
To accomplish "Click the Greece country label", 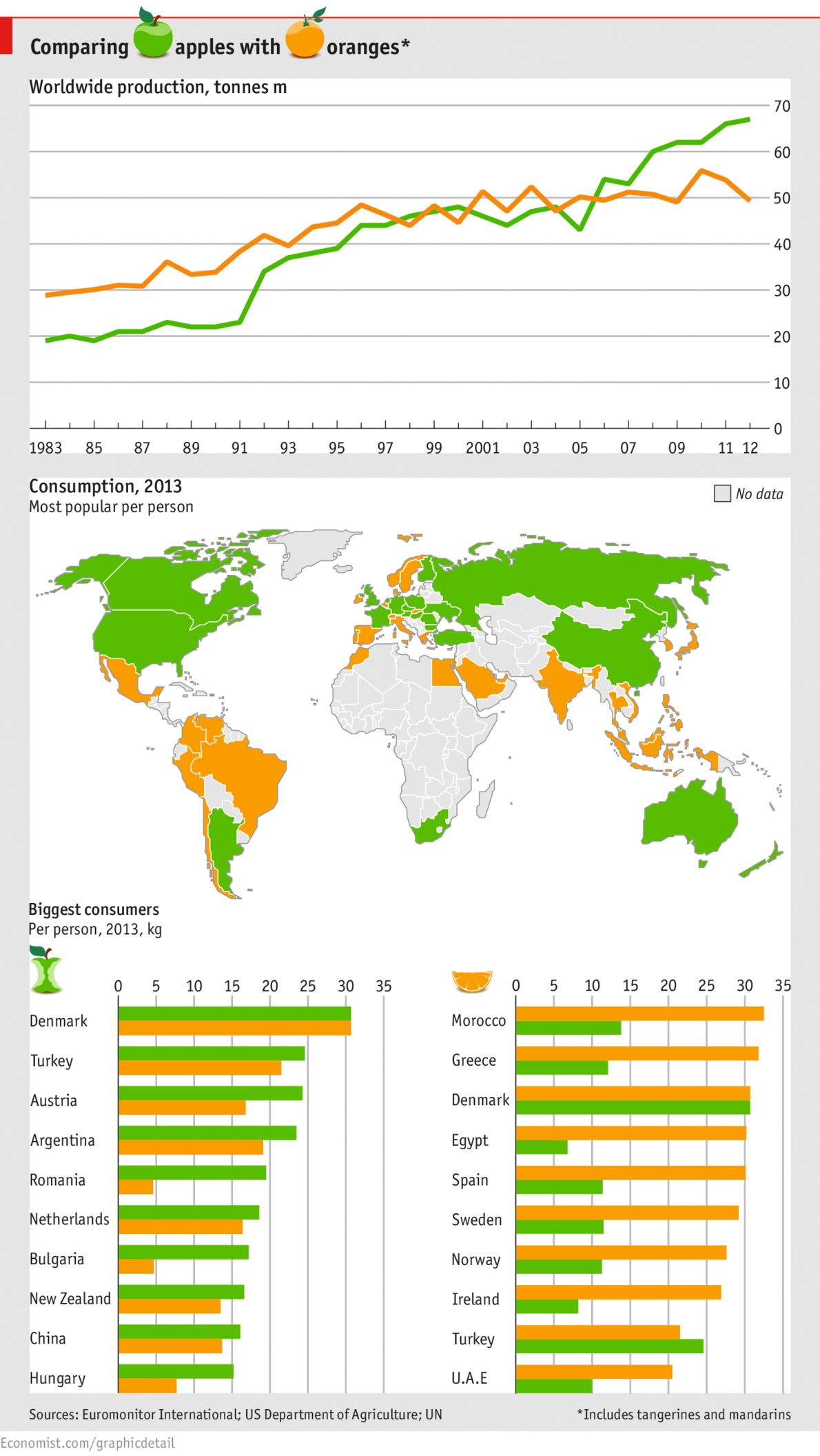I will [x=474, y=1060].
